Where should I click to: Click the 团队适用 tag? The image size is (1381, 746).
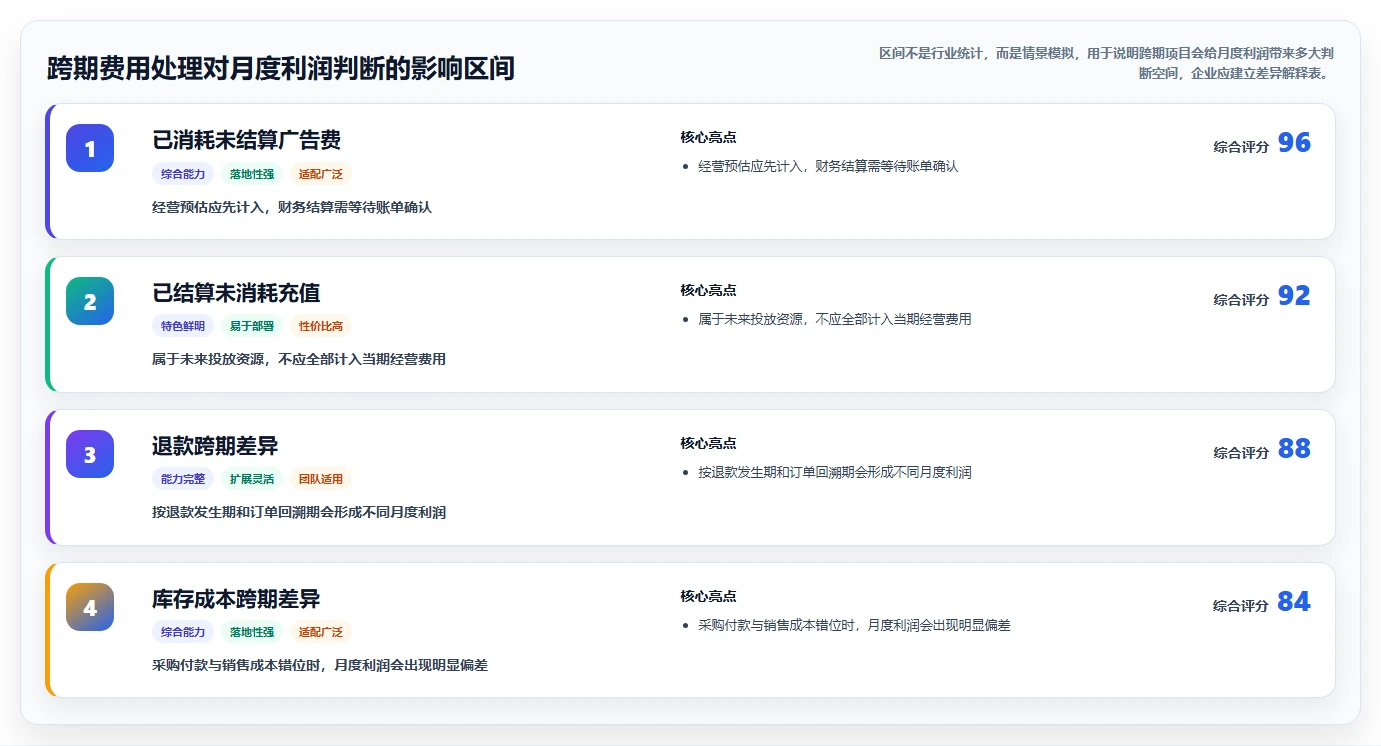321,479
